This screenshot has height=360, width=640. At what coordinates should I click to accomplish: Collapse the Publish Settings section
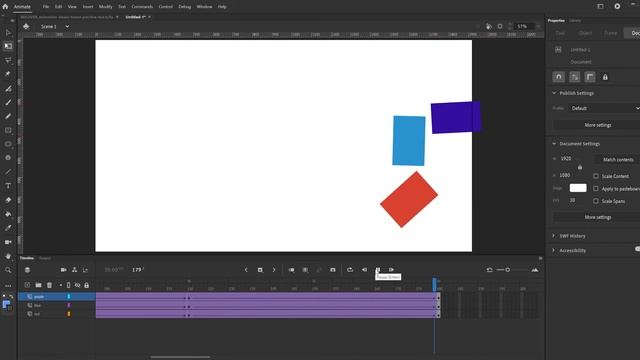click(554, 93)
